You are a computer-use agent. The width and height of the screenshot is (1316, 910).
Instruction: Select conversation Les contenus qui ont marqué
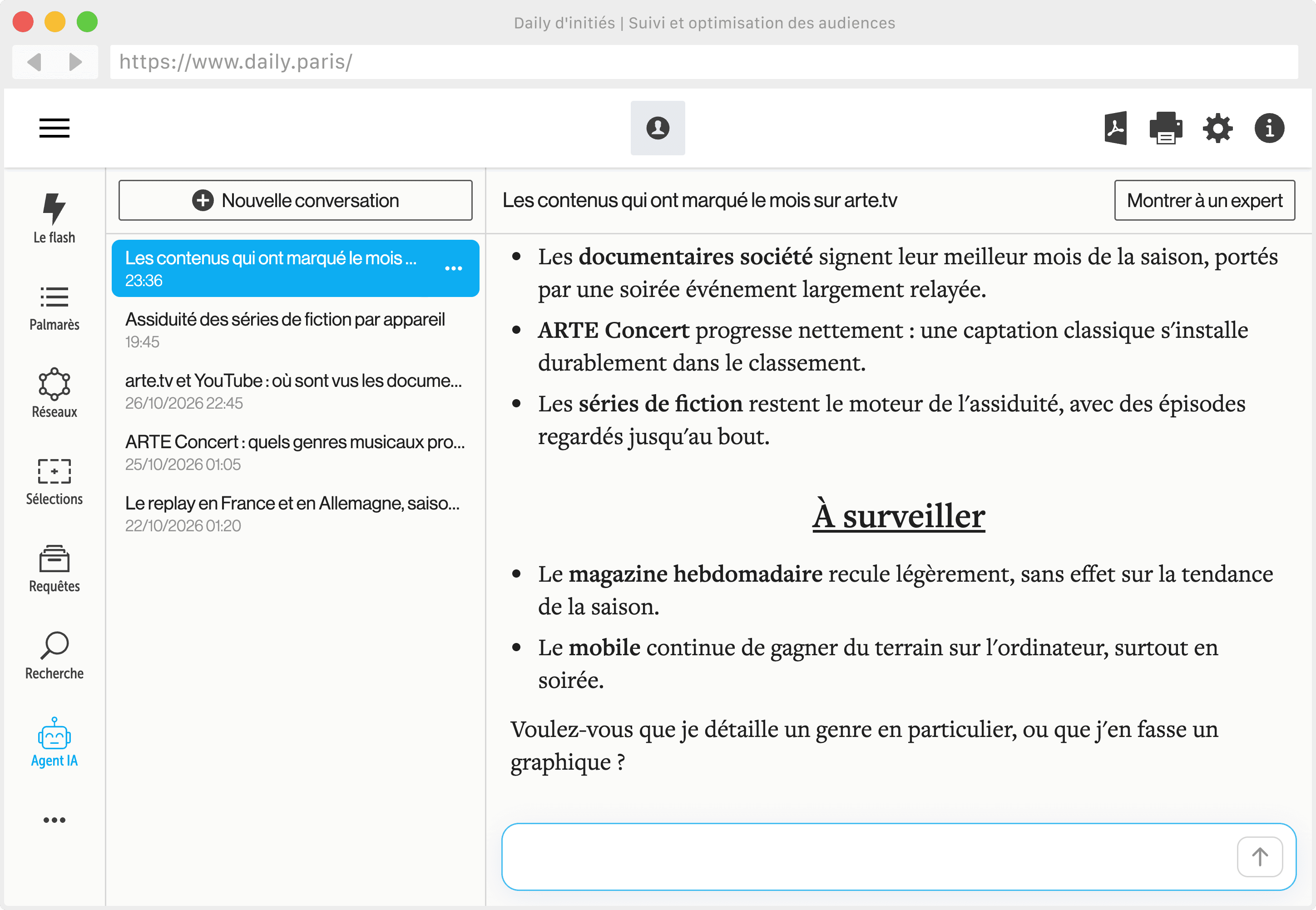click(295, 268)
